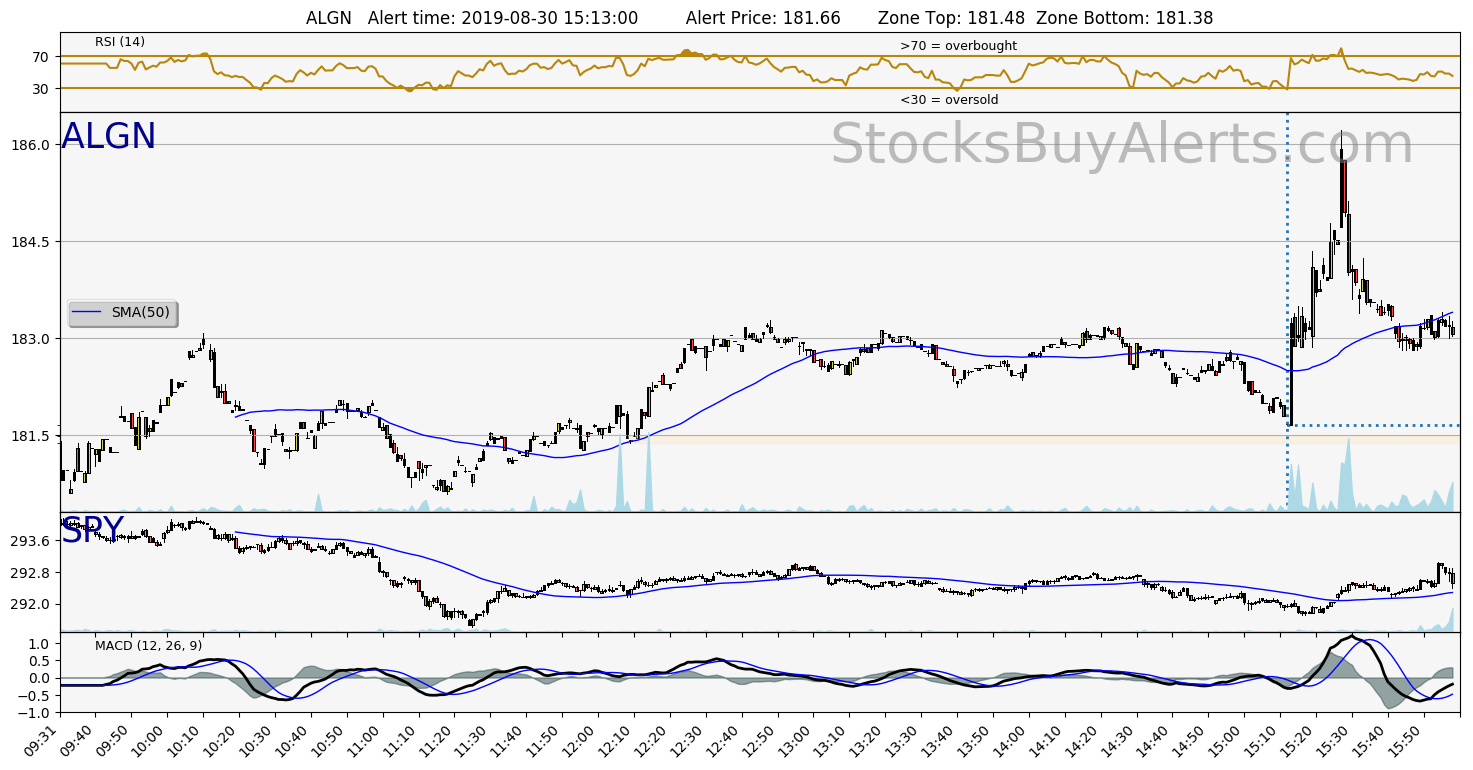Click the volume spike near 12:20
The height and width of the screenshot is (770, 1473).
tap(648, 472)
